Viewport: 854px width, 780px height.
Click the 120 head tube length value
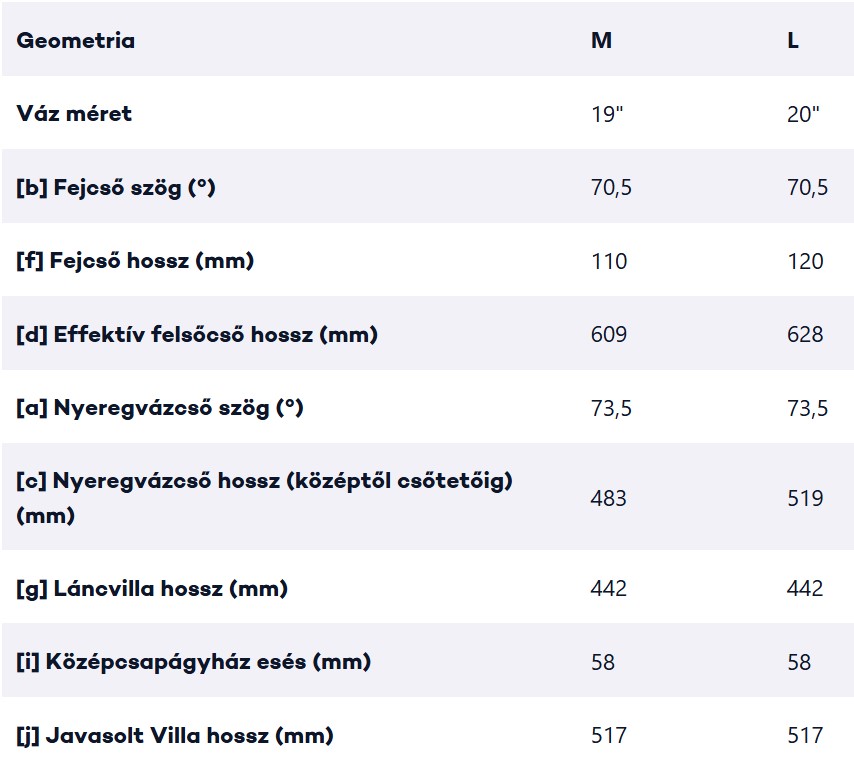click(x=805, y=261)
